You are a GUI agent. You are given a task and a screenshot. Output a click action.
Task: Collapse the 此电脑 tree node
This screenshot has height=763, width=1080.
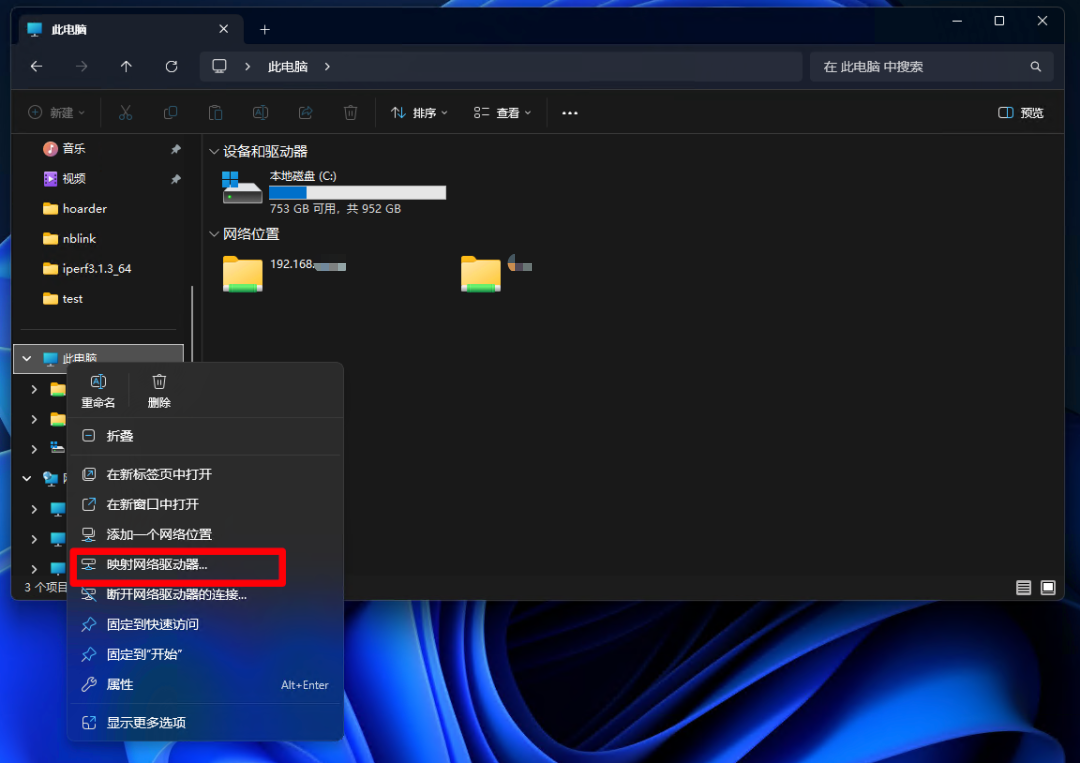(27, 359)
